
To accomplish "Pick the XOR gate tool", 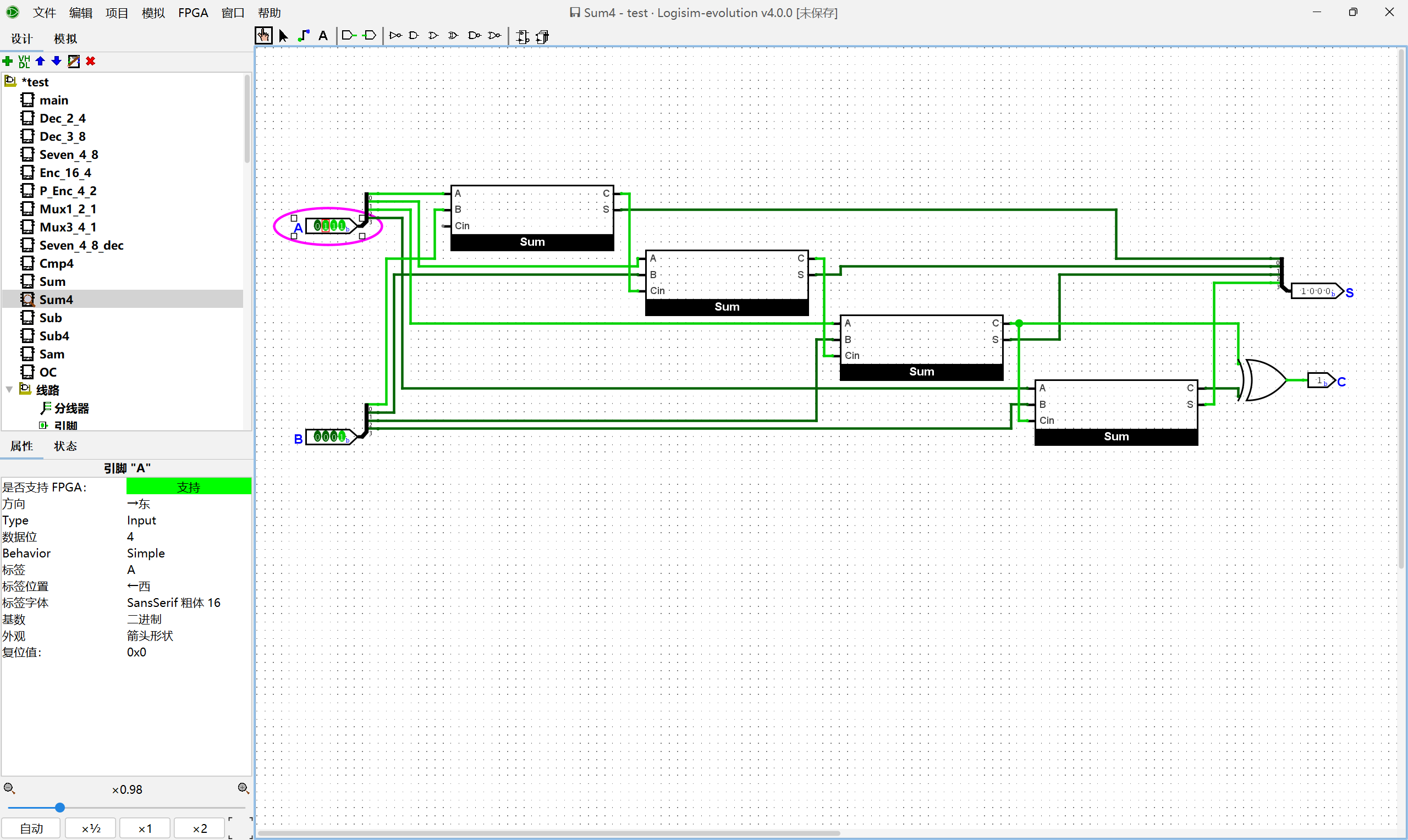I will (x=453, y=36).
